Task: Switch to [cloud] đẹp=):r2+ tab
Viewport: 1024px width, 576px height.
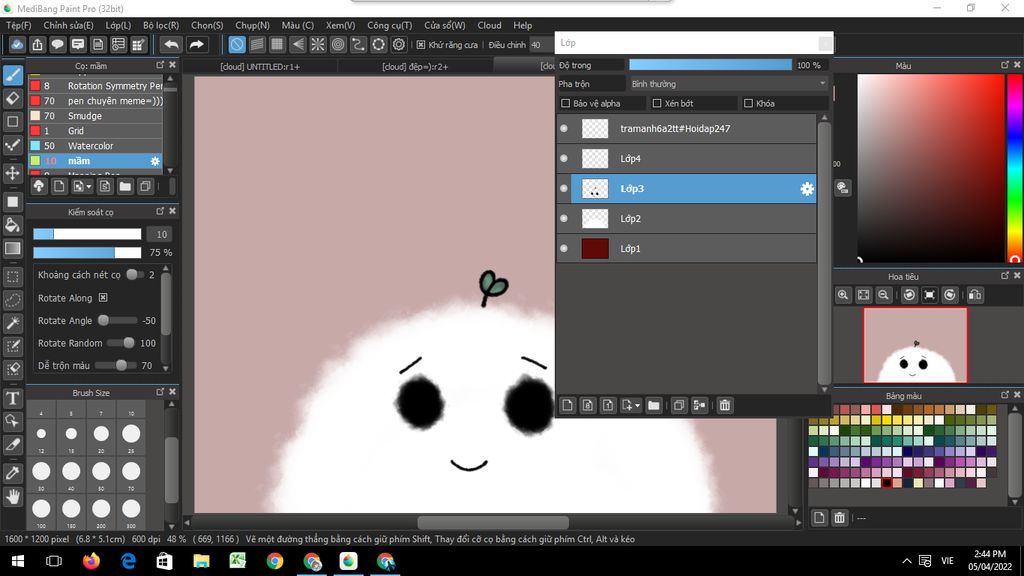Action: point(415,67)
